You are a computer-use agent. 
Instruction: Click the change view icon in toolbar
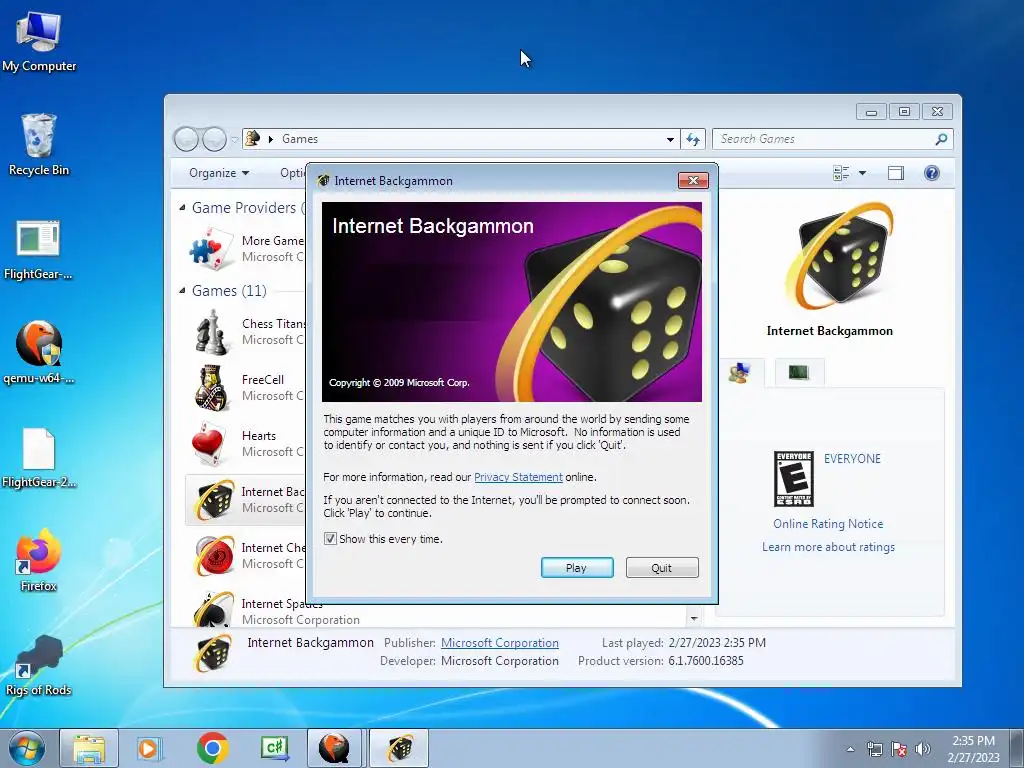pyautogui.click(x=841, y=173)
